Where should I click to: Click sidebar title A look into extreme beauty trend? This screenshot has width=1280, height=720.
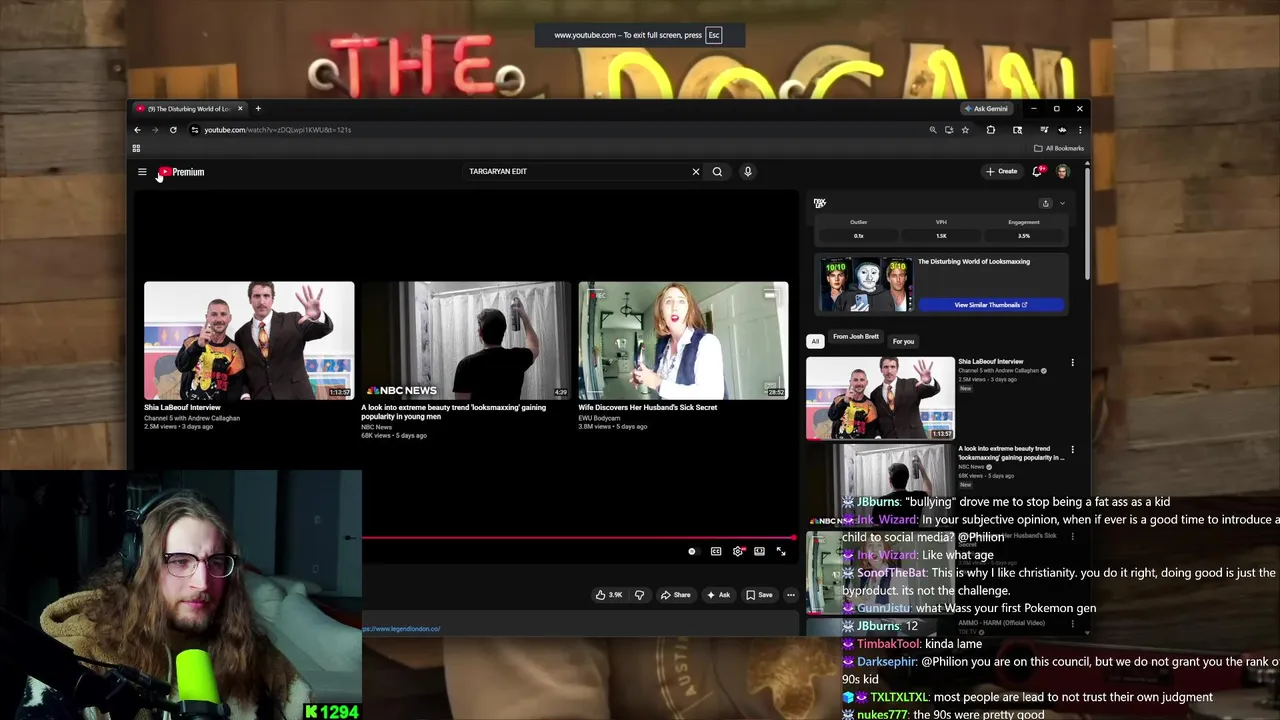tap(1011, 453)
